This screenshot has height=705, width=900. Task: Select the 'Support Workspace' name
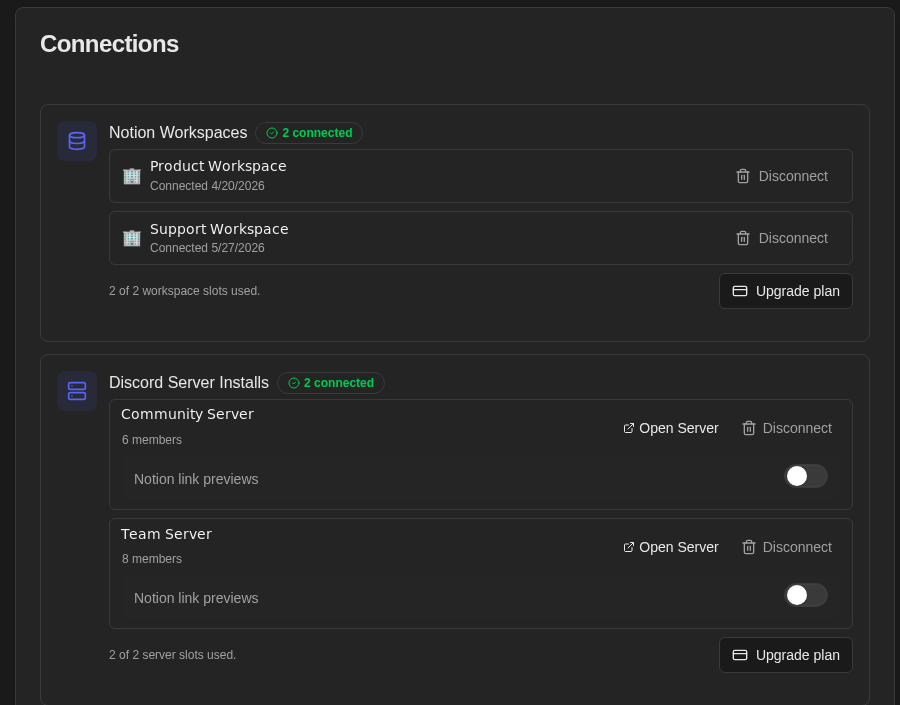coord(219,228)
